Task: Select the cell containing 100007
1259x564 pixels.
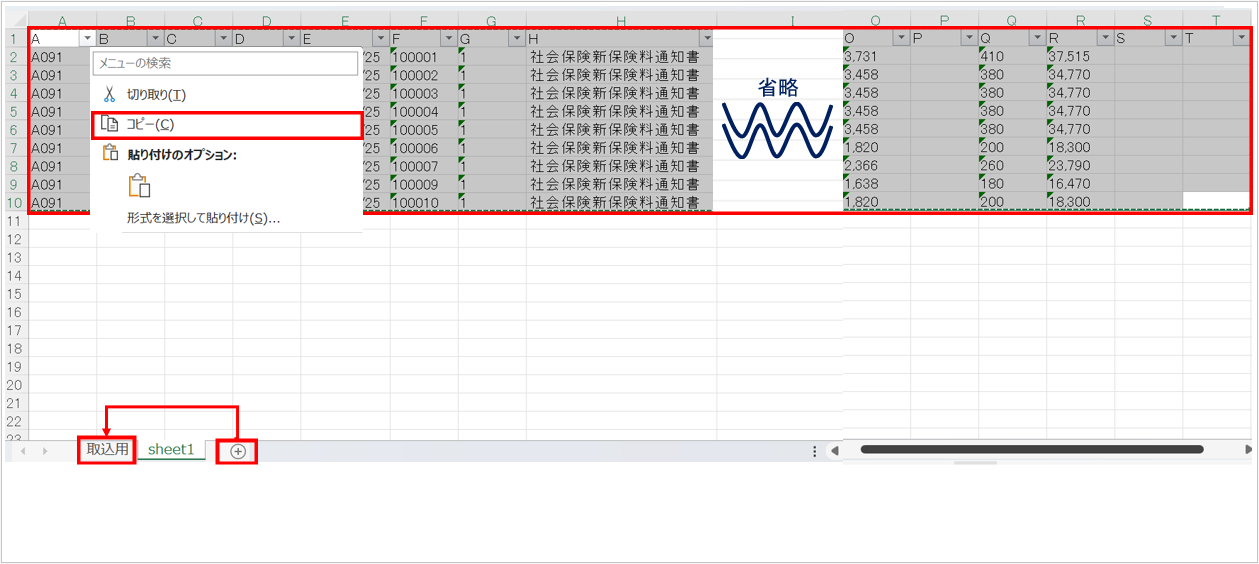Action: [x=424, y=165]
